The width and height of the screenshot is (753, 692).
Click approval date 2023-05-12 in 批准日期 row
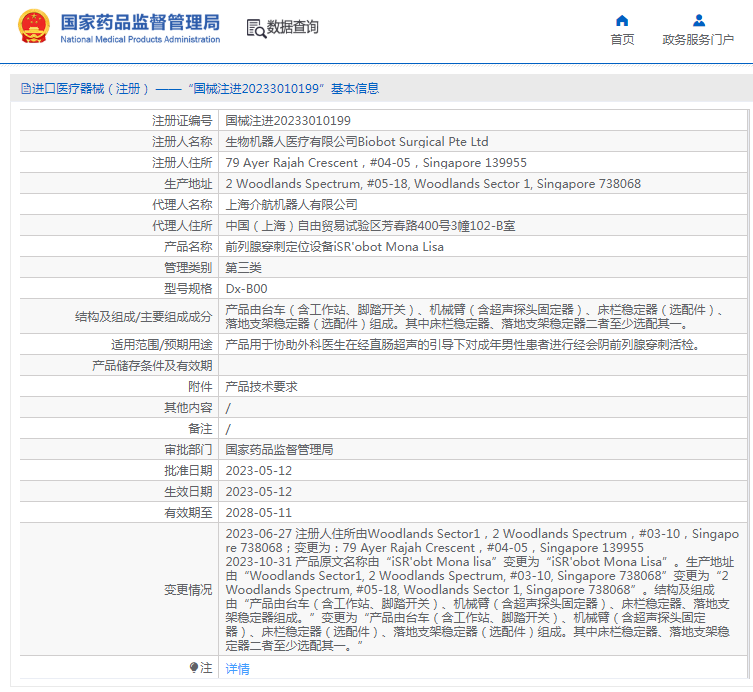click(x=259, y=471)
